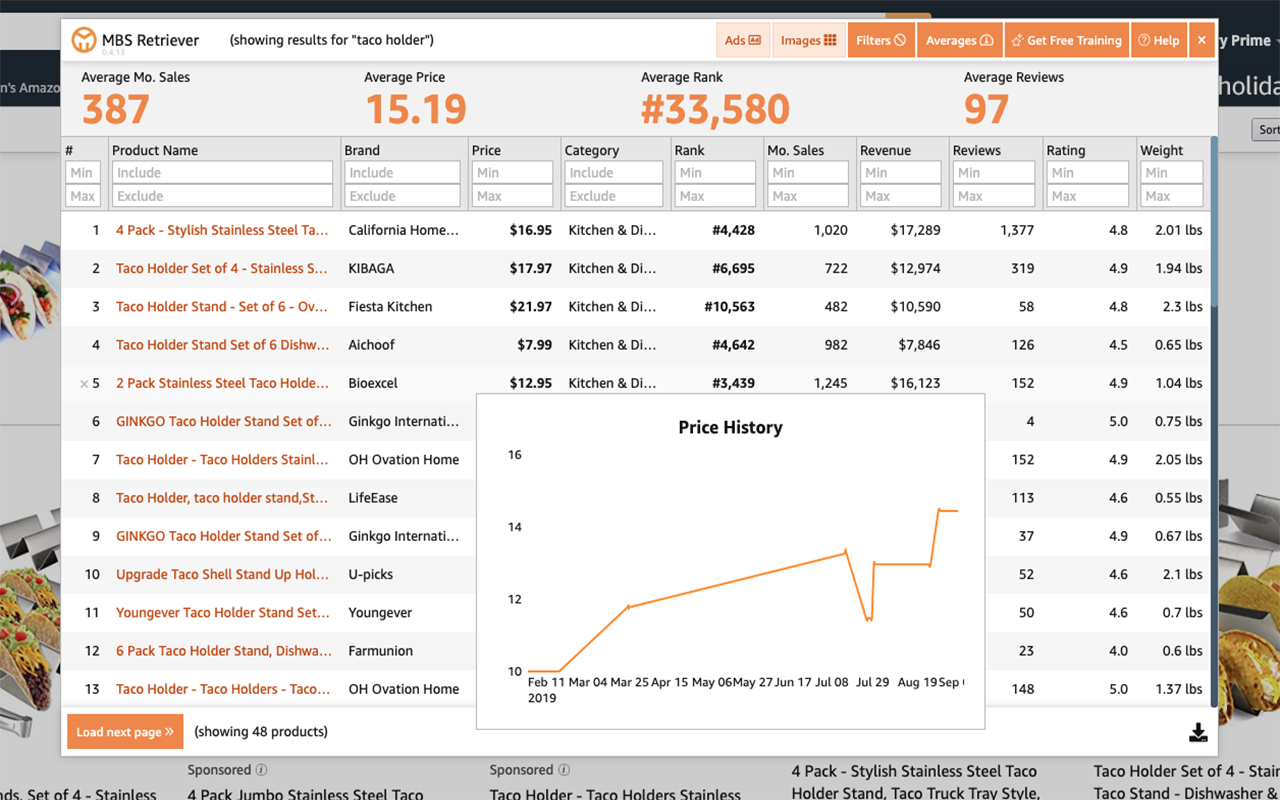Sort by the Revenue column header
The image size is (1280, 800).
click(x=885, y=150)
